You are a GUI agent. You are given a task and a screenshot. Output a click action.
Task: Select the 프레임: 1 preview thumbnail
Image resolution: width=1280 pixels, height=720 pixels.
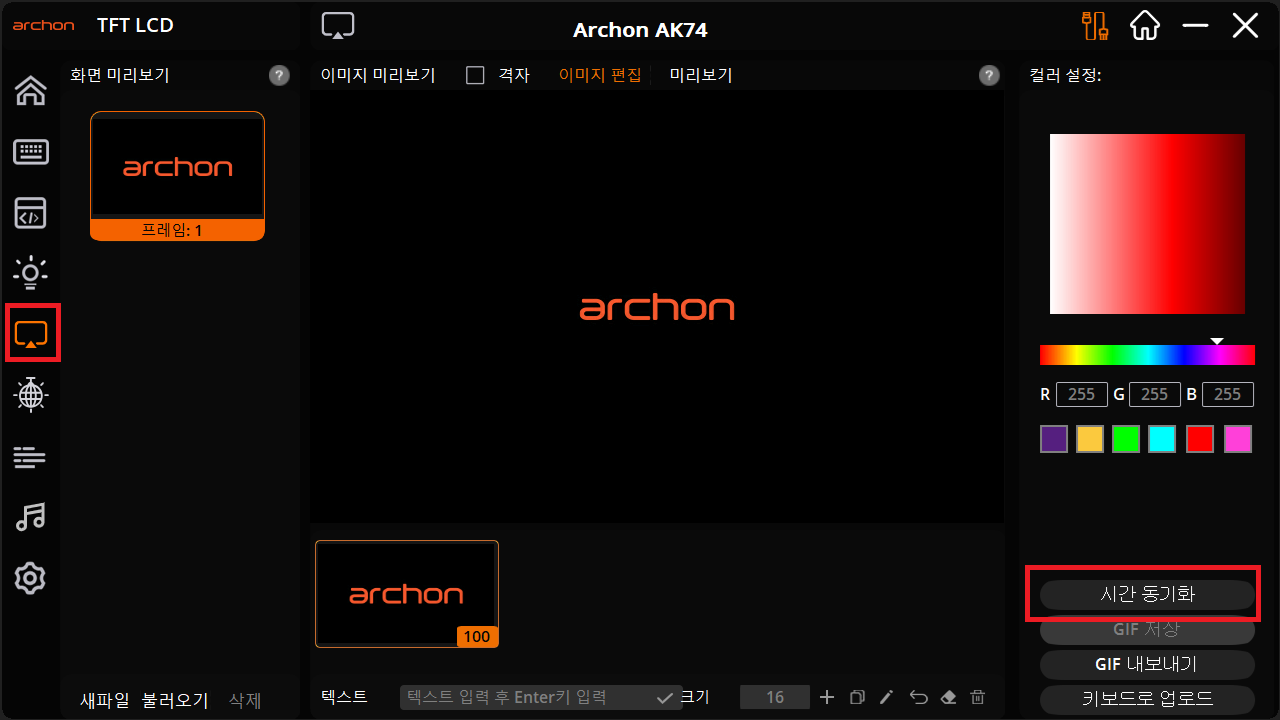(177, 176)
